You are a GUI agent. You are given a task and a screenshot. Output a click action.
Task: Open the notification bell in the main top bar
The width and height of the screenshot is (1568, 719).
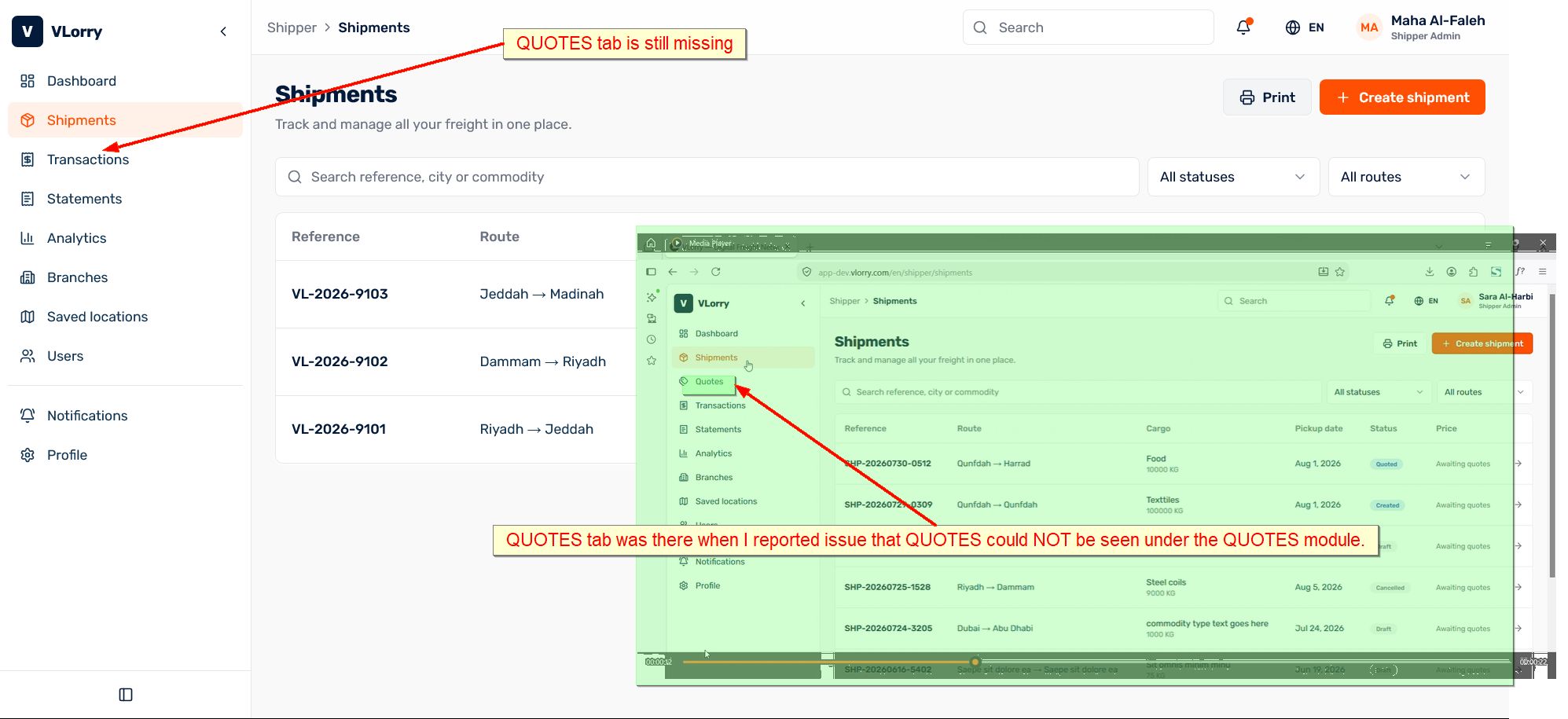coord(1243,28)
